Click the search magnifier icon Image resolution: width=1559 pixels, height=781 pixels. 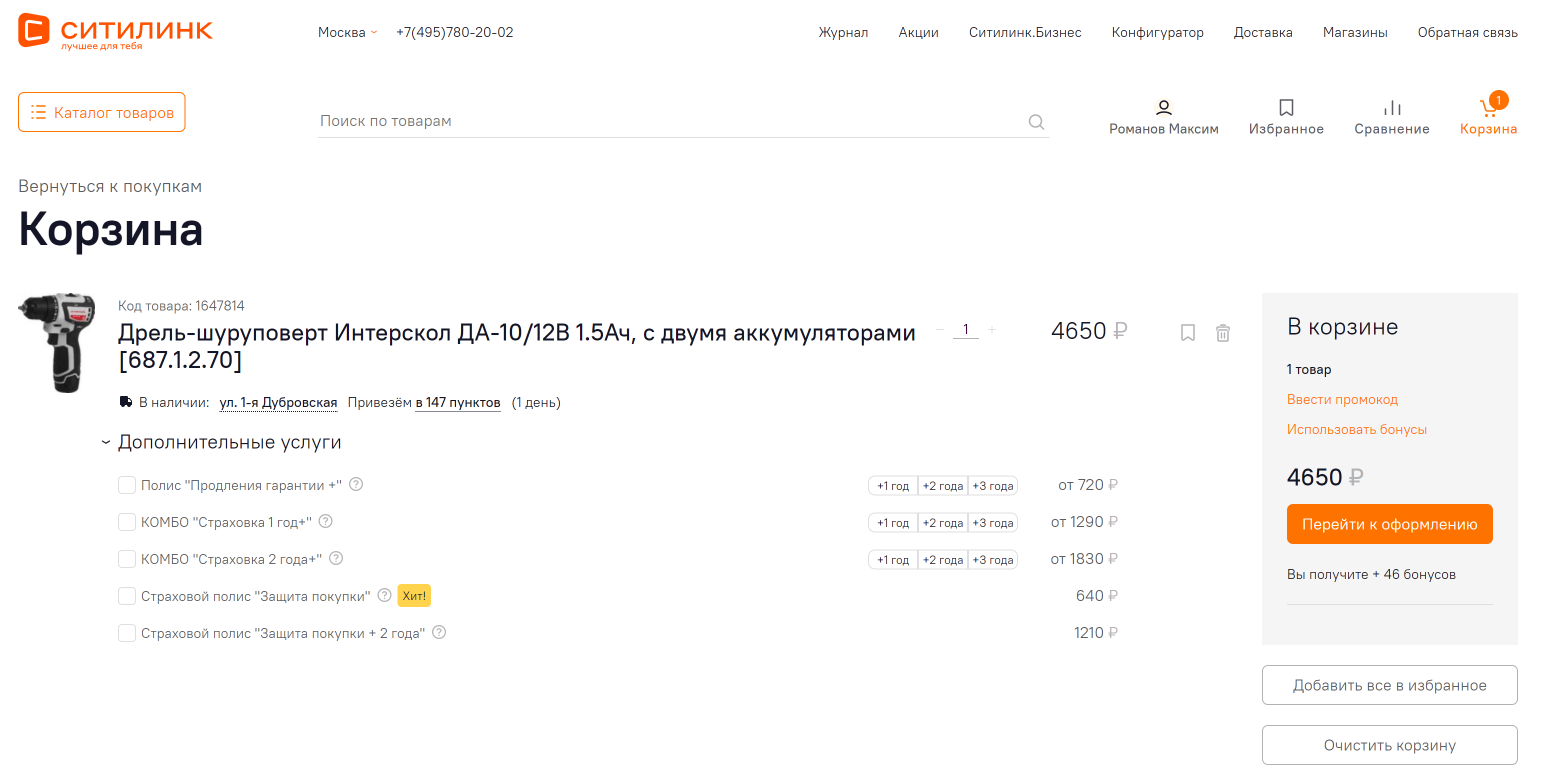tap(1036, 122)
